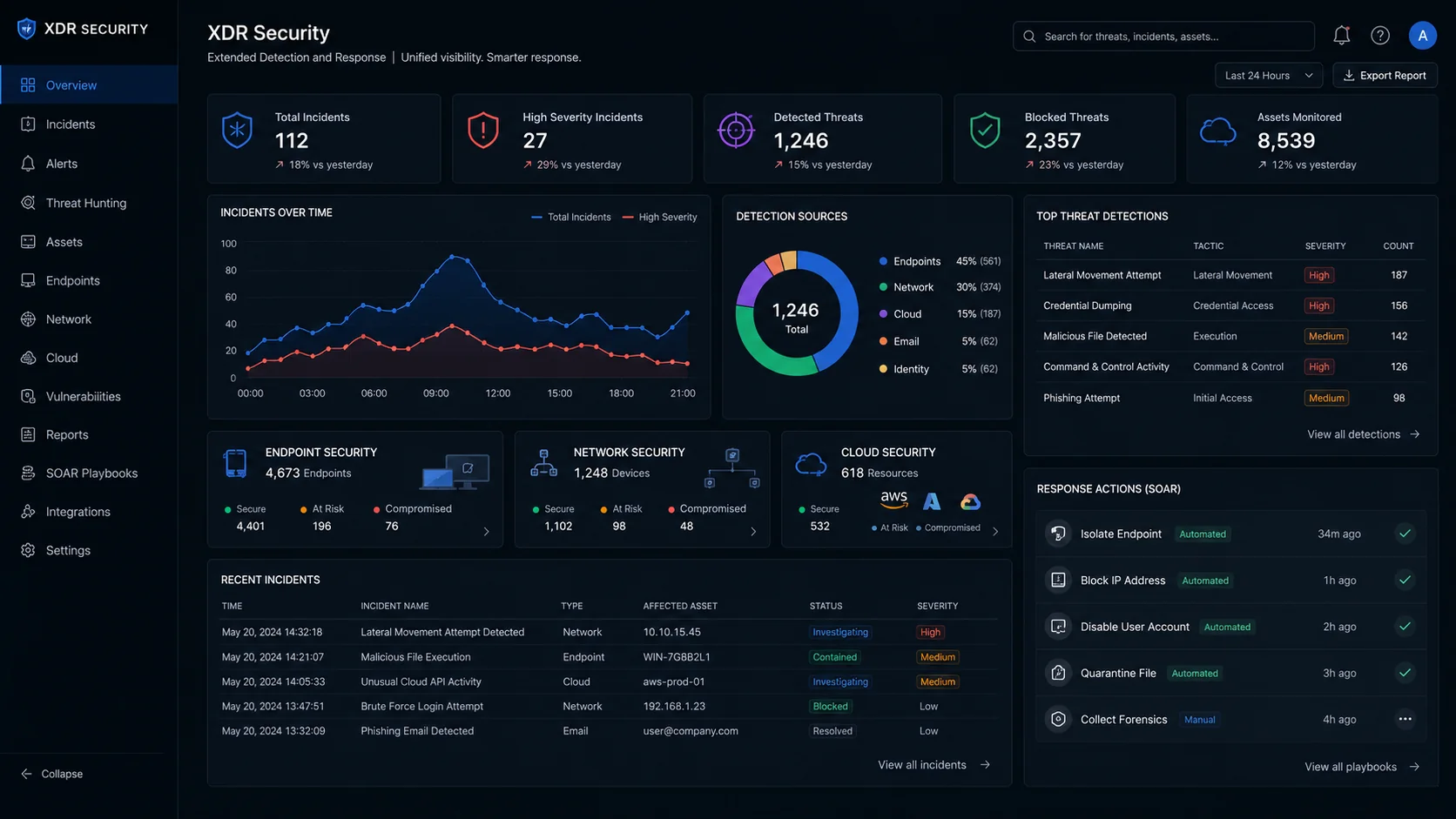Open SOAR Playbooks in the sidebar
Image resolution: width=1456 pixels, height=819 pixels.
89,473
